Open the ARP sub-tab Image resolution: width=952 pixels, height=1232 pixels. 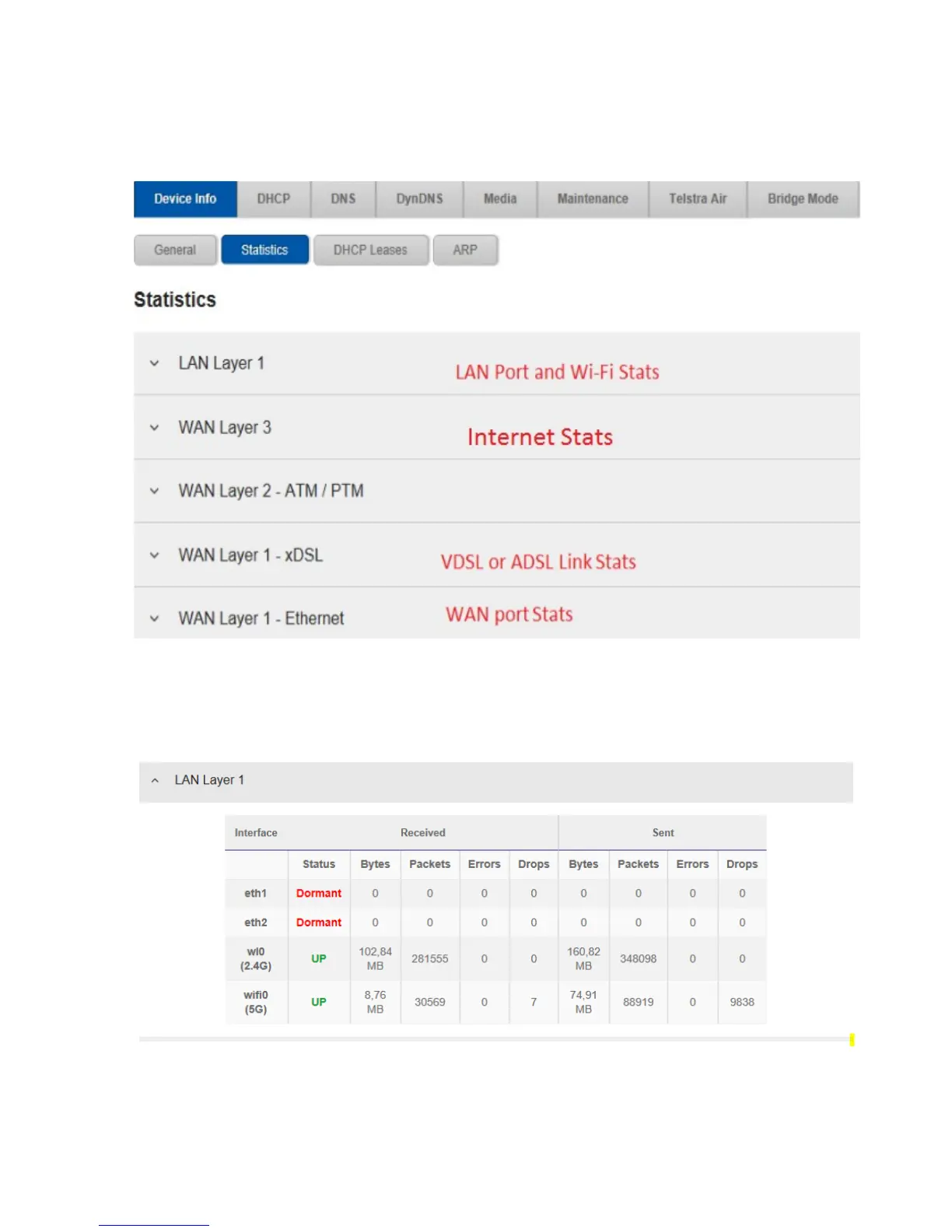(465, 250)
